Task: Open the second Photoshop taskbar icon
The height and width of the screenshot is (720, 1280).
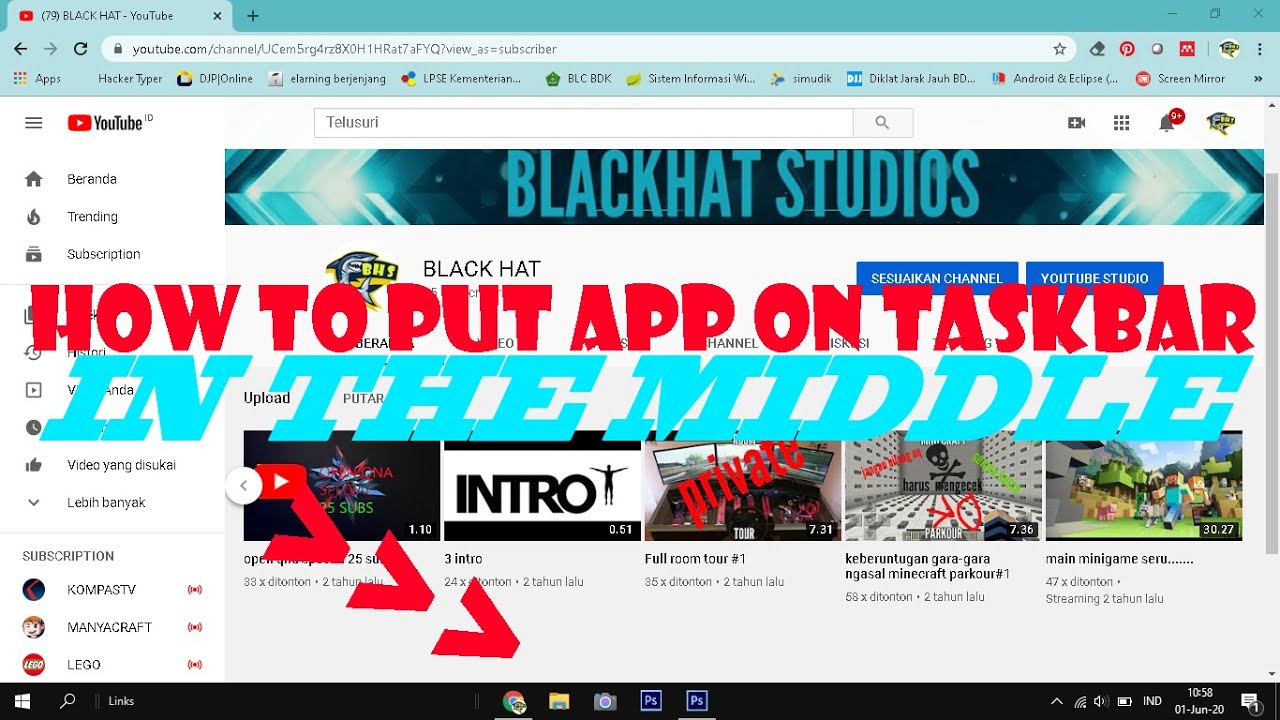Action: 697,701
